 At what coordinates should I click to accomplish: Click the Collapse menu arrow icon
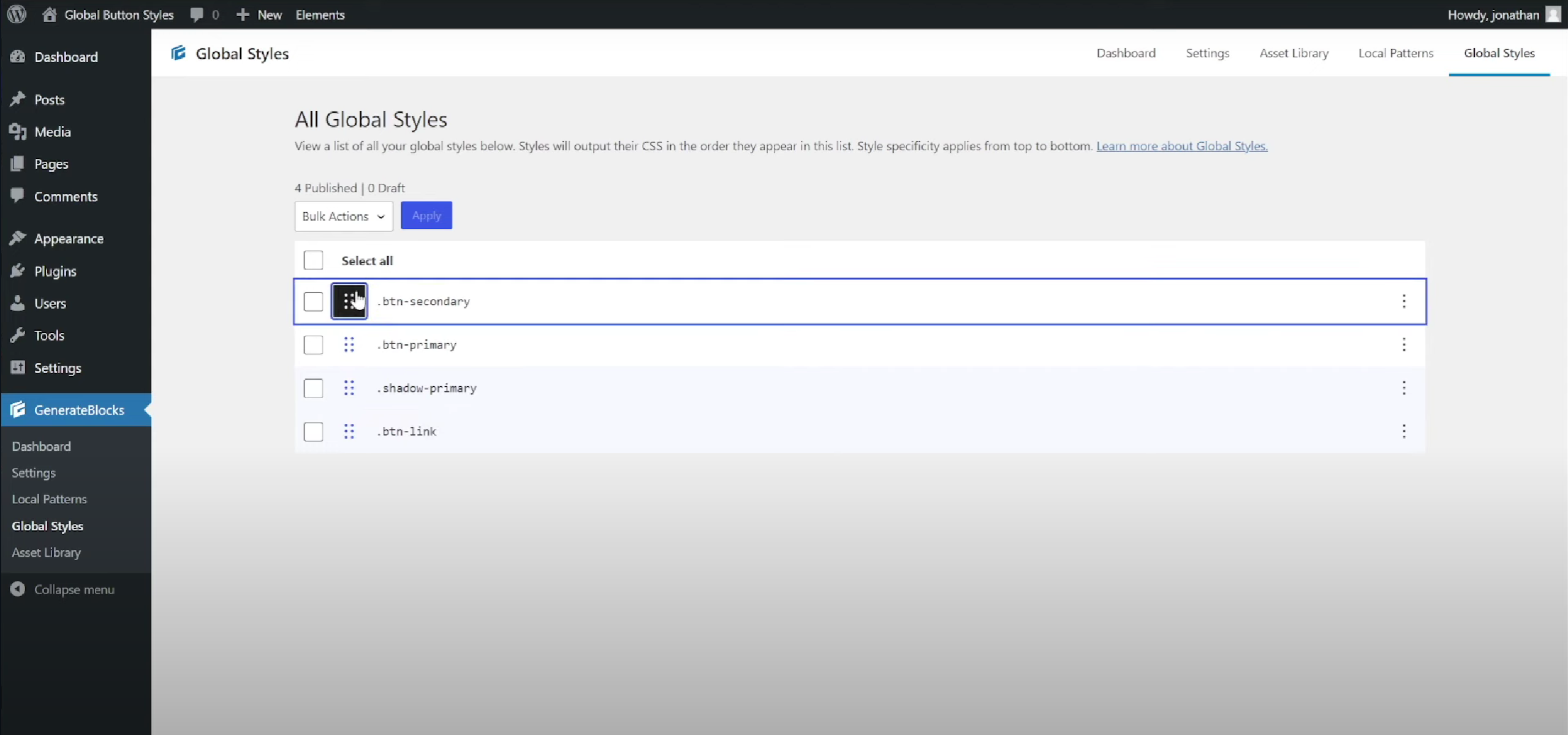[x=18, y=589]
